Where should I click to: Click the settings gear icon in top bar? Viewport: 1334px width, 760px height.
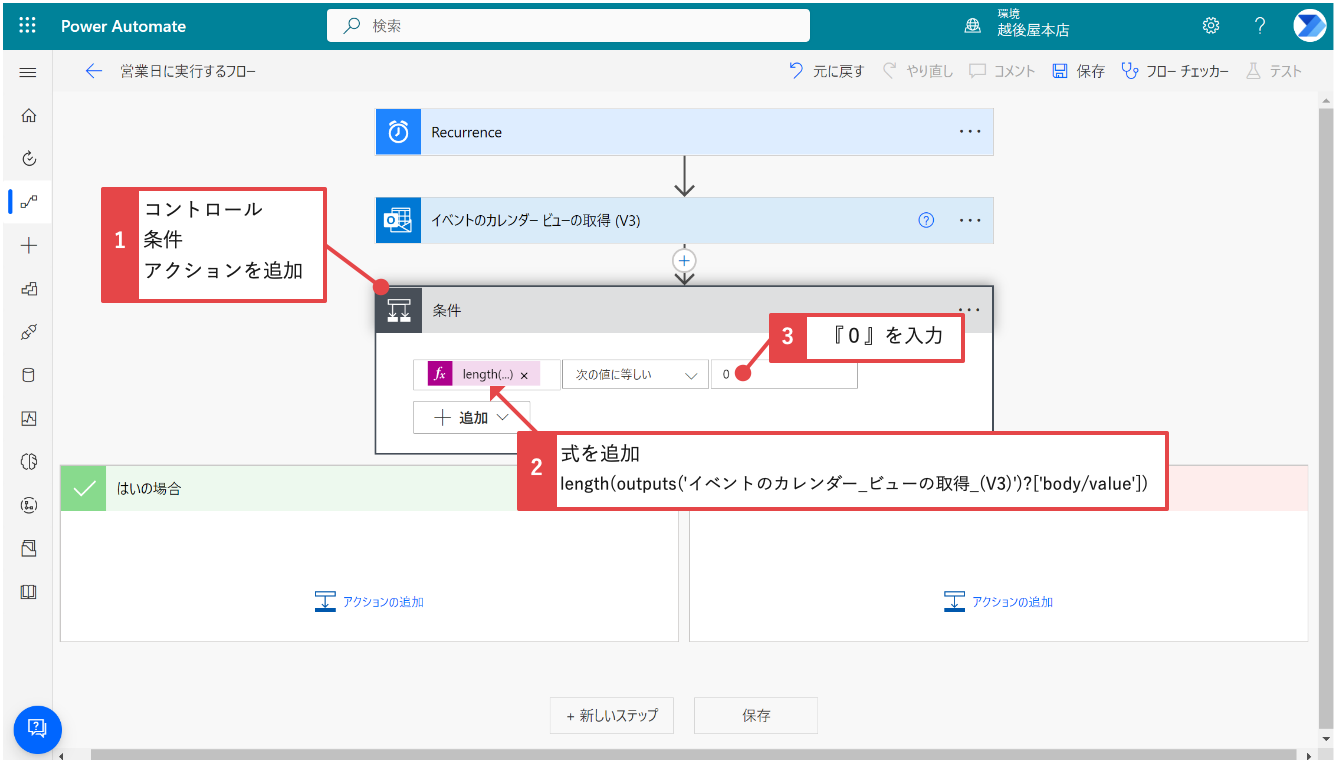pyautogui.click(x=1210, y=25)
